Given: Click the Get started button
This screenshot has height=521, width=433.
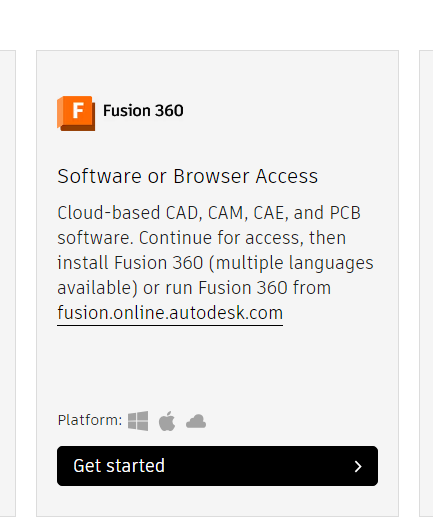Looking at the screenshot, I should 217,466.
